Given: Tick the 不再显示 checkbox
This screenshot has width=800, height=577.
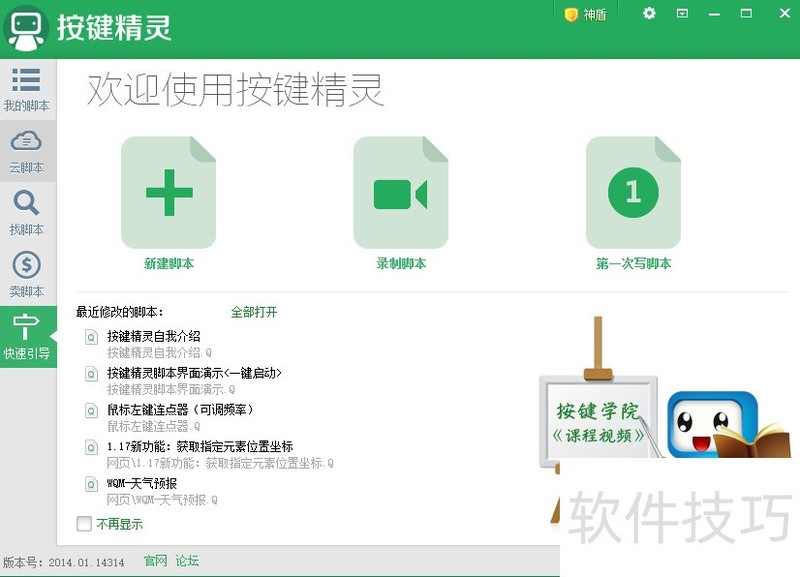Looking at the screenshot, I should (x=84, y=523).
